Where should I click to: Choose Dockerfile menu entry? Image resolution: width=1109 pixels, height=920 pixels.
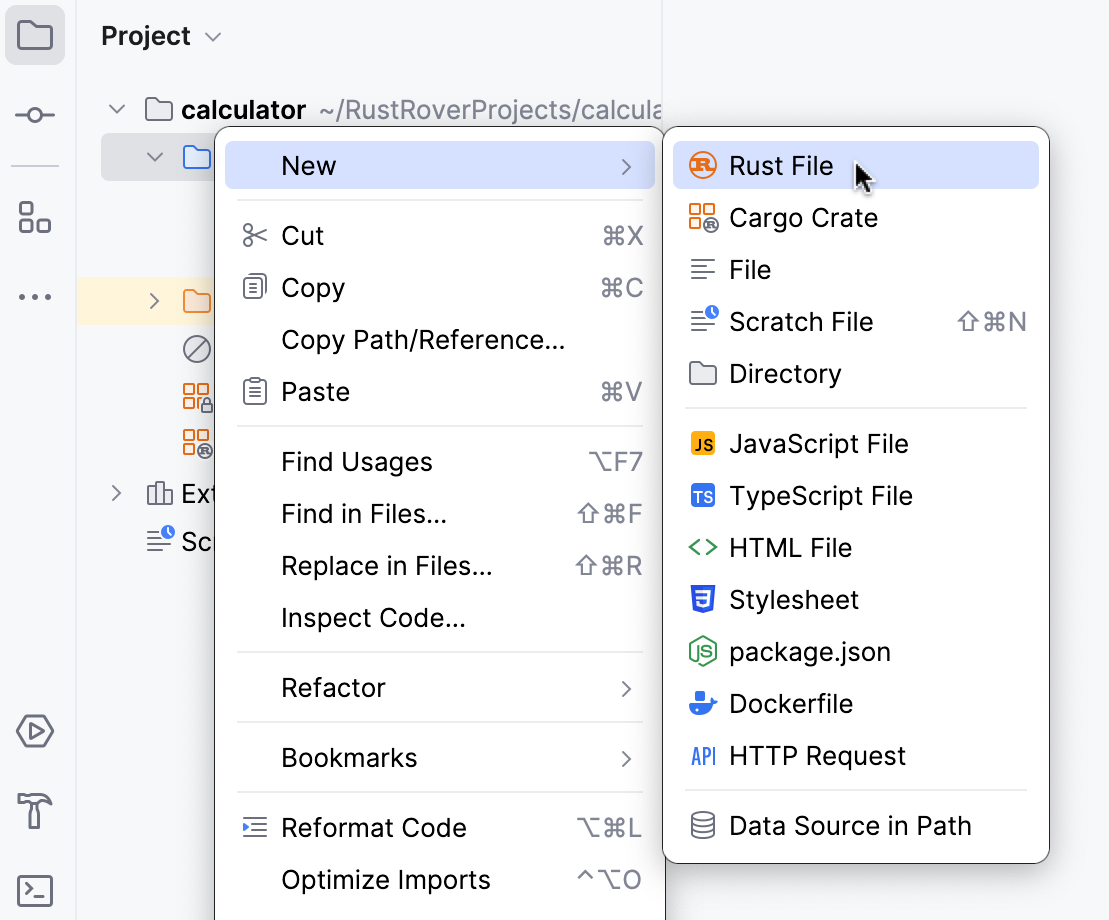tap(856, 704)
